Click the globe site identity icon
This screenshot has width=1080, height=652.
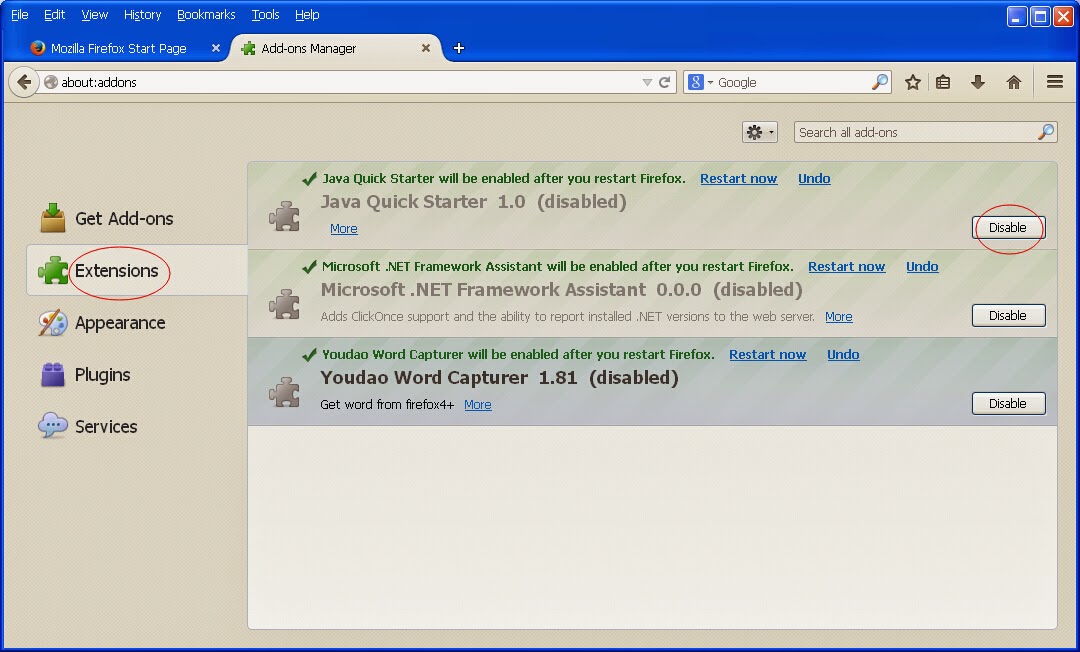pyautogui.click(x=50, y=83)
